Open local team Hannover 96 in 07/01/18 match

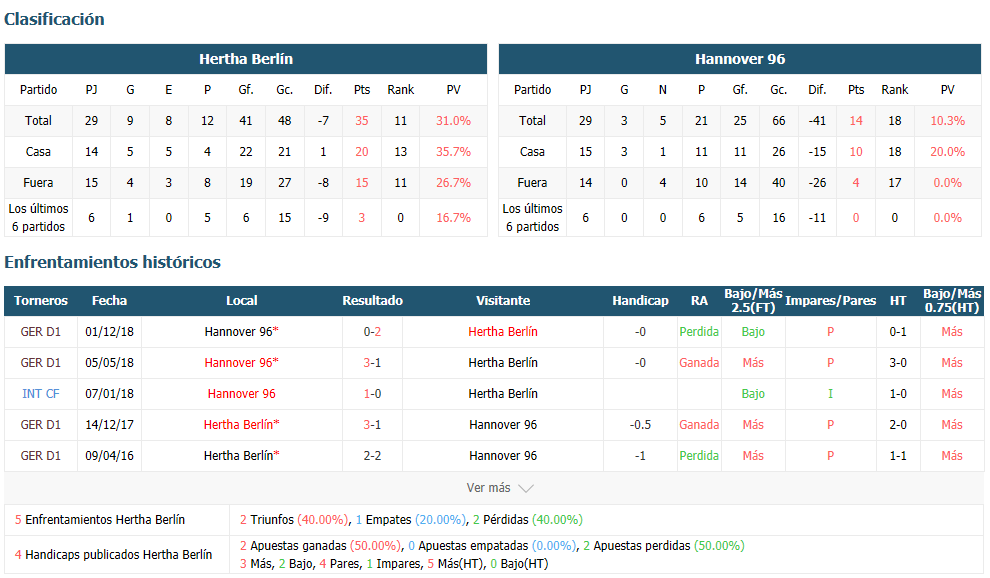tap(242, 394)
